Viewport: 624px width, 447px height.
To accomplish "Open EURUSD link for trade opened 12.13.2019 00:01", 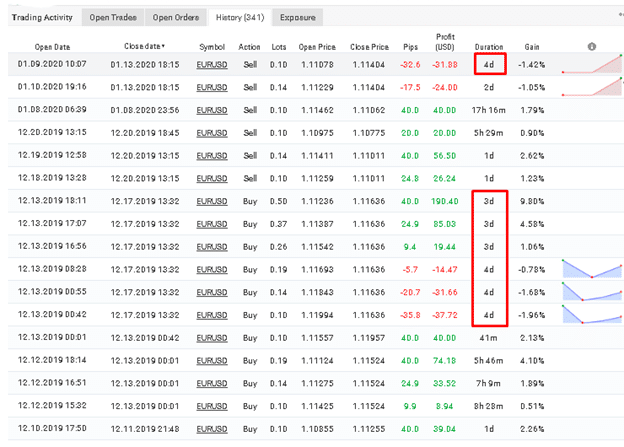I will click(x=212, y=338).
